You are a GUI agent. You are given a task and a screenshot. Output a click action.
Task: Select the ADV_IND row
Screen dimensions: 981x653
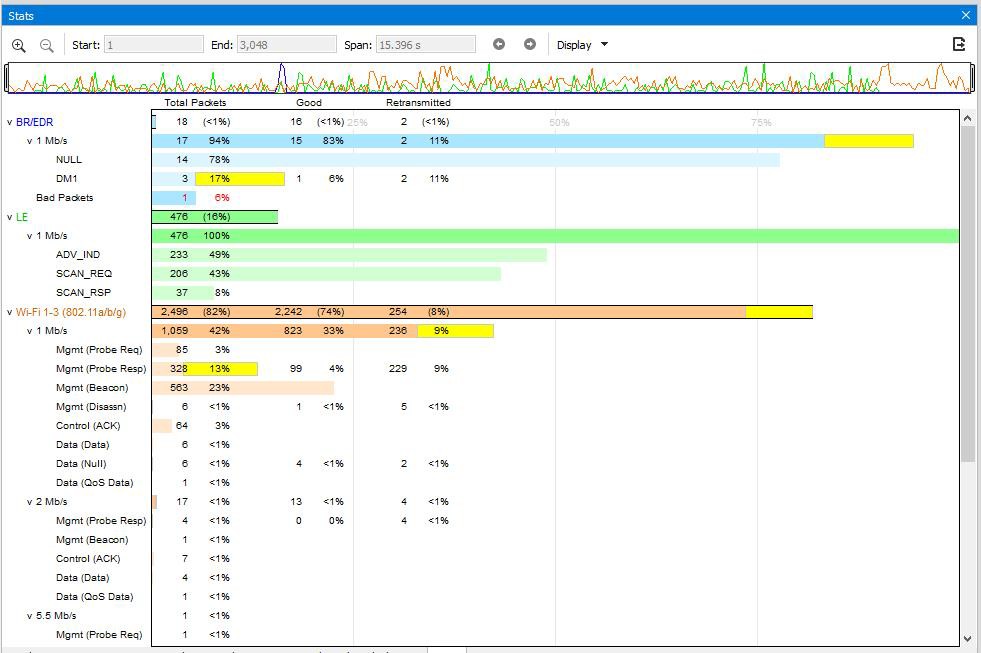[x=482, y=255]
